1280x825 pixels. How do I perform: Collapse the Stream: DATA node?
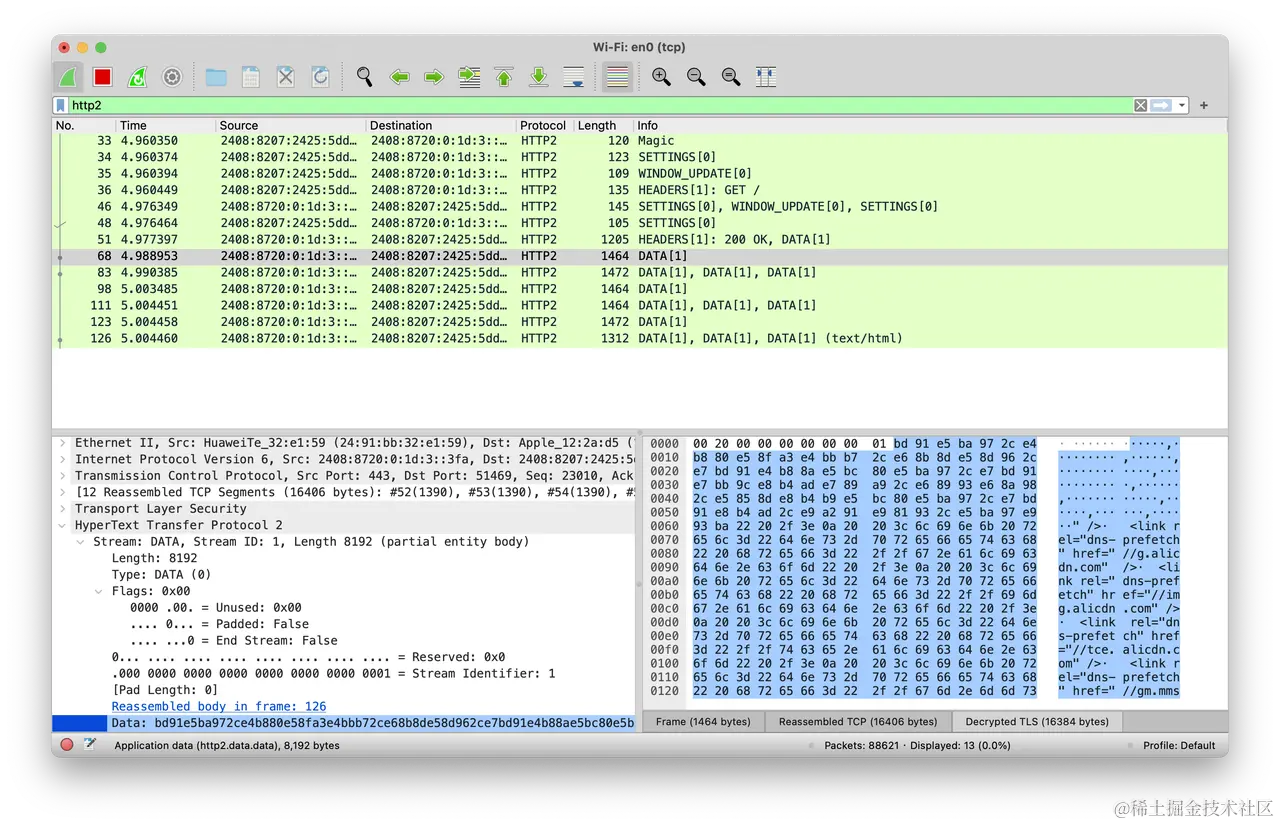tap(82, 542)
